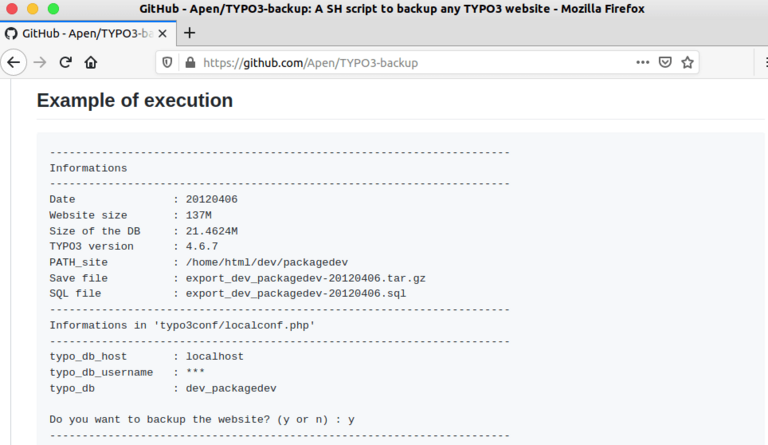Bookmark this page with the star
The width and height of the screenshot is (768, 445).
click(687, 62)
